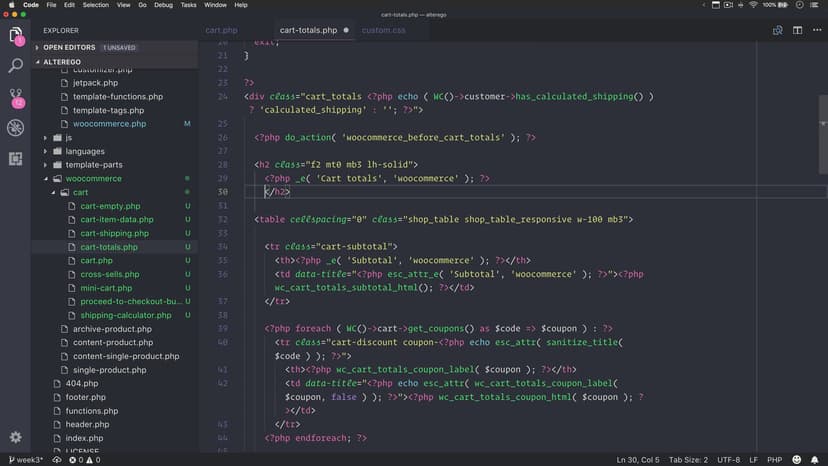Switch to the cart.php tab
Image resolution: width=828 pixels, height=466 pixels.
click(221, 30)
